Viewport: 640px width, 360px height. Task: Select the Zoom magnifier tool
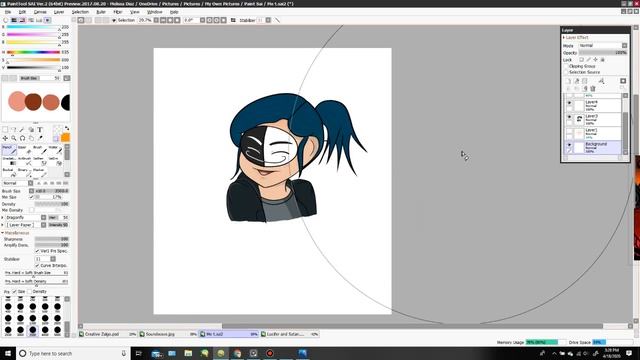click(x=14, y=138)
